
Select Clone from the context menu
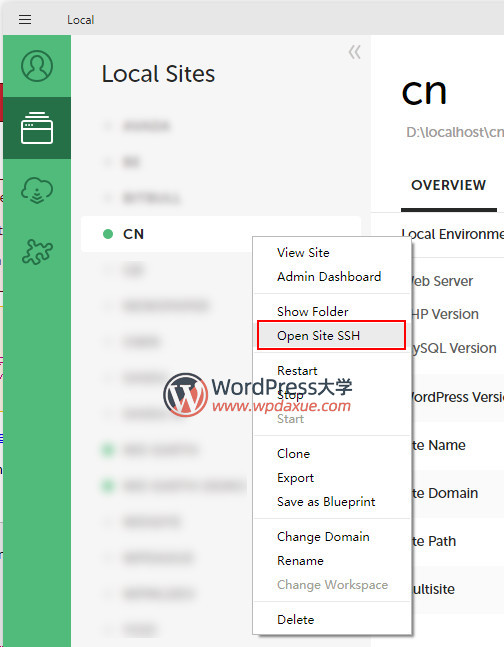(293, 453)
